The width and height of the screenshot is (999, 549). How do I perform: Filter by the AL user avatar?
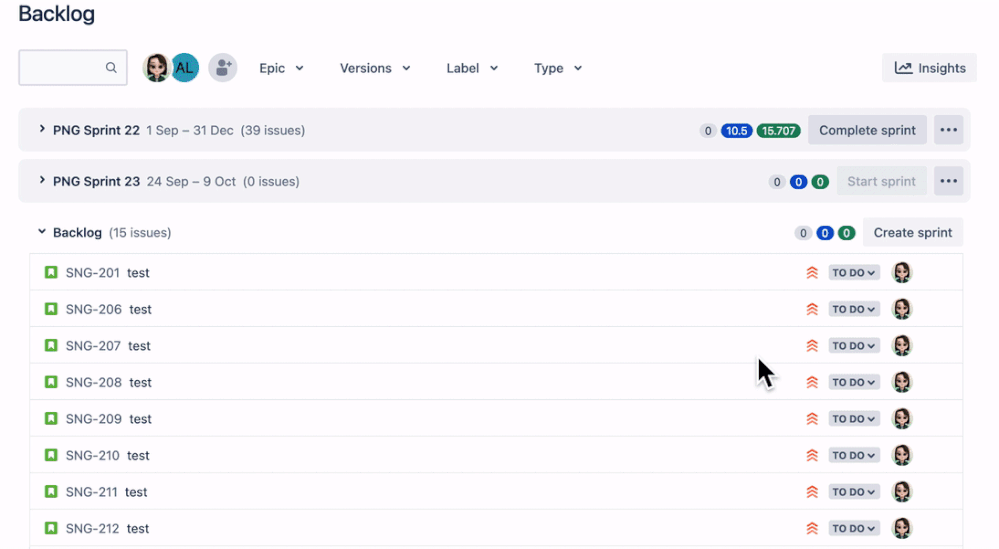[185, 68]
